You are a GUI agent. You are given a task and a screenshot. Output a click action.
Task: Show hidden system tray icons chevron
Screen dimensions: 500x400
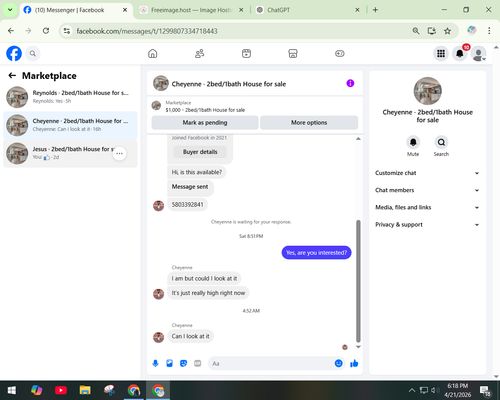point(412,390)
